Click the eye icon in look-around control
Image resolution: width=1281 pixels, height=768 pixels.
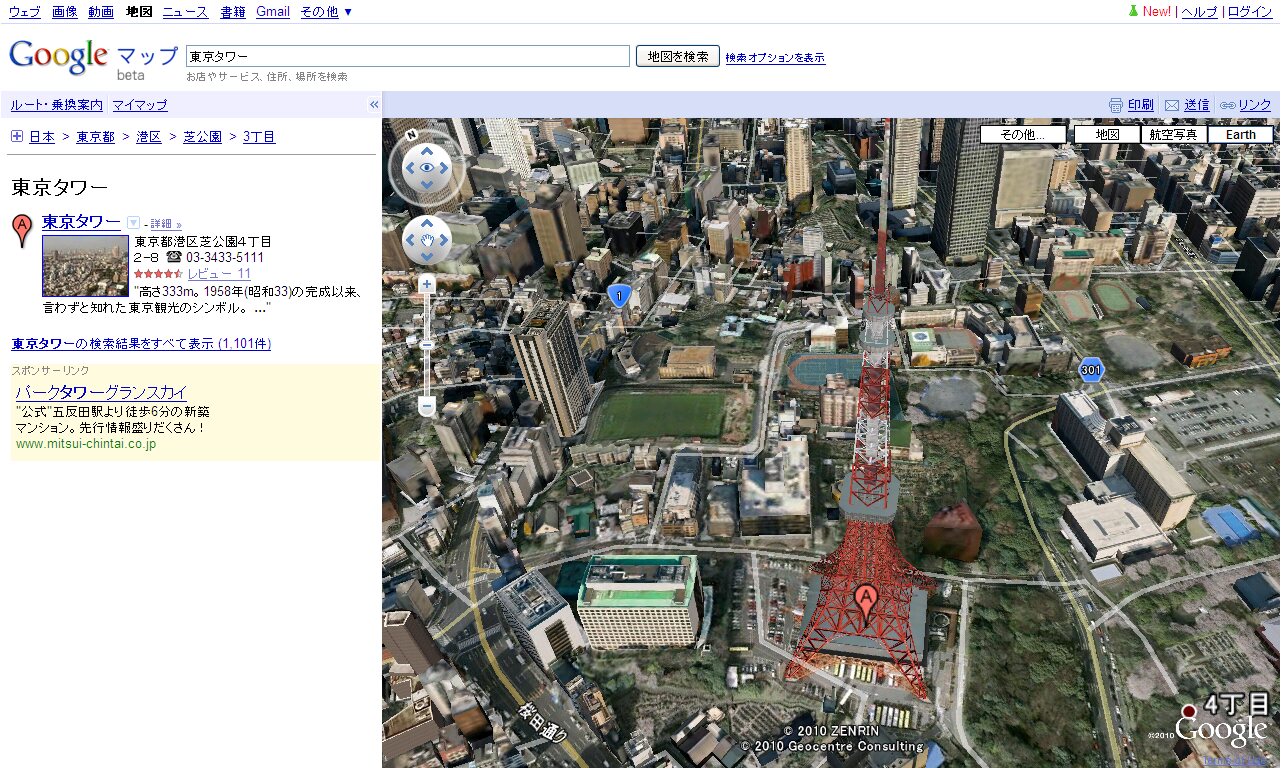[x=427, y=168]
